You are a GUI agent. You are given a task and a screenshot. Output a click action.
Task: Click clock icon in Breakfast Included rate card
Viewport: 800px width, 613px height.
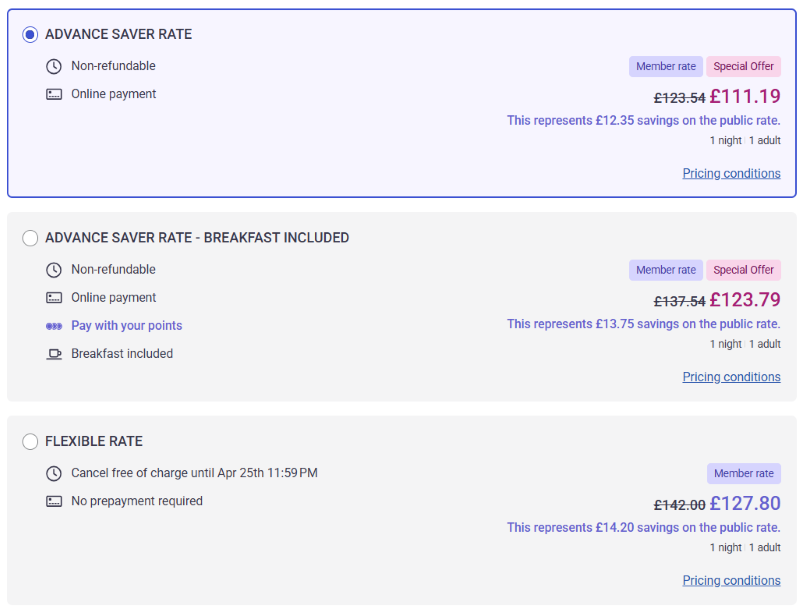54,270
